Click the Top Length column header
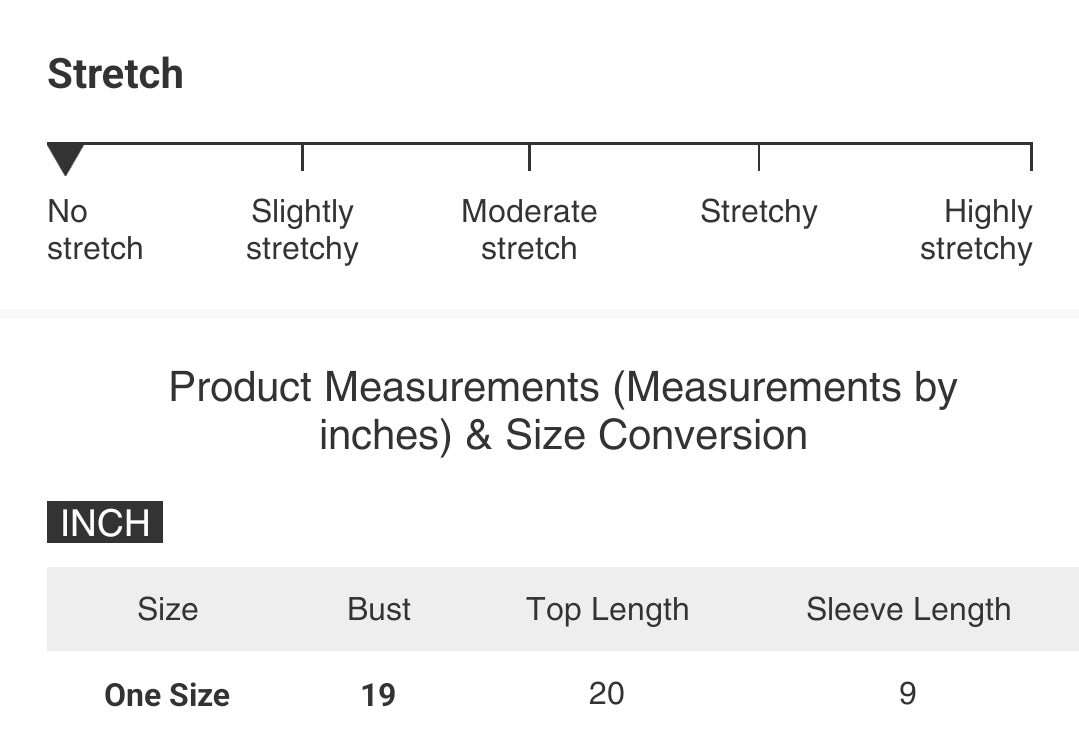This screenshot has width=1079, height=735. tap(607, 609)
